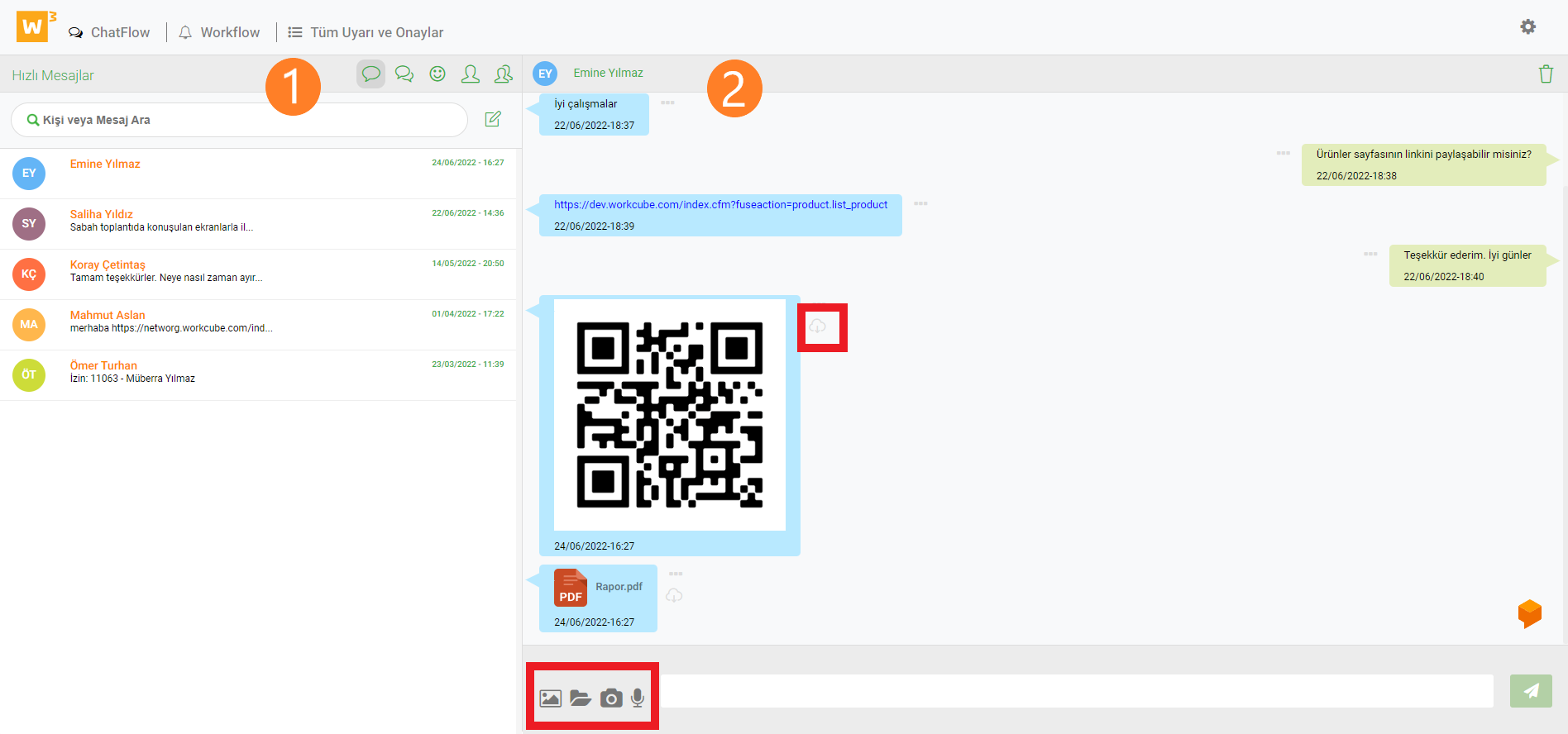Attach an image with the picture icon
1568x734 pixels.
(x=551, y=698)
